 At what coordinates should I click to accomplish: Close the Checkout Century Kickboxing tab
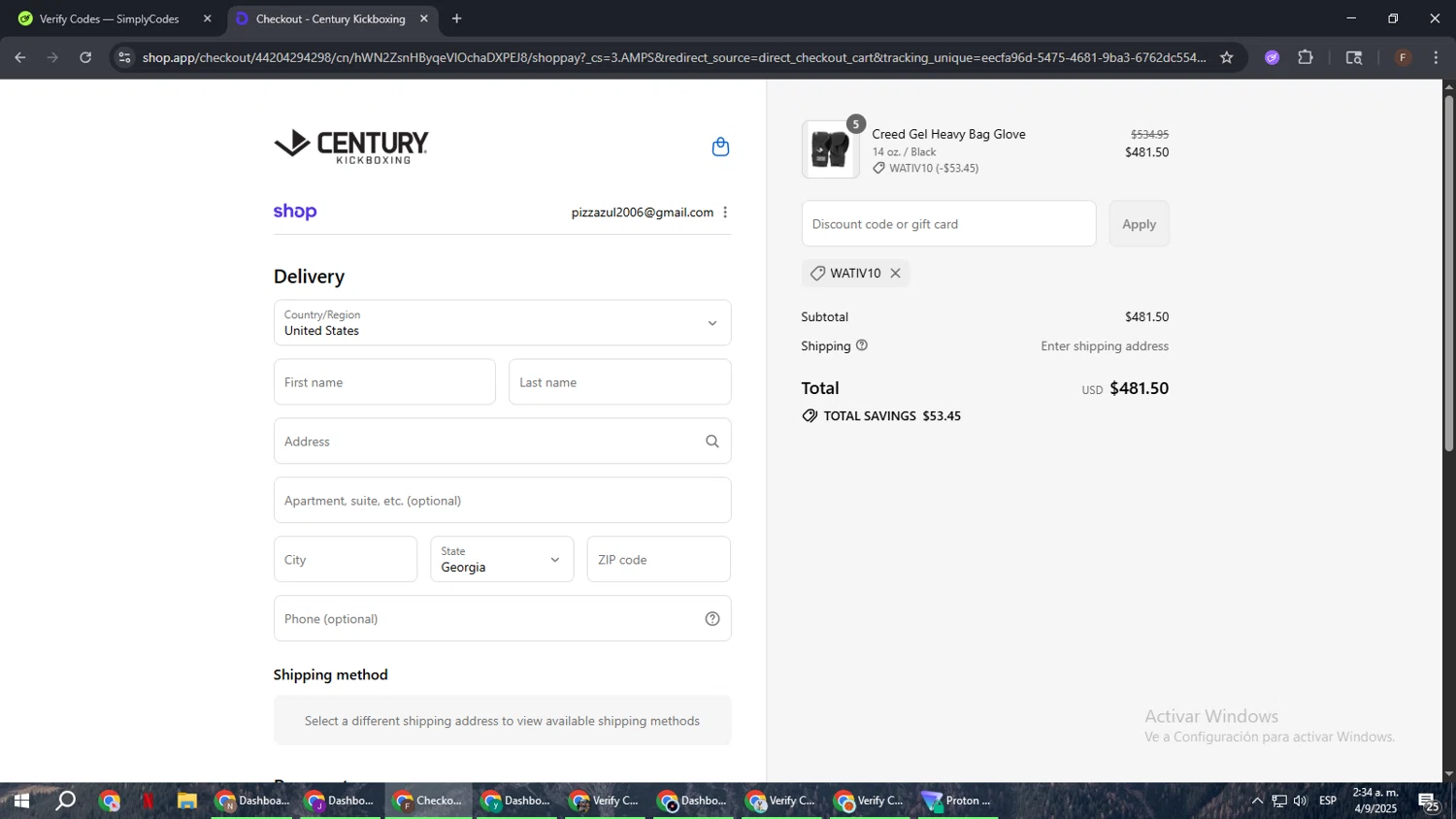[424, 18]
